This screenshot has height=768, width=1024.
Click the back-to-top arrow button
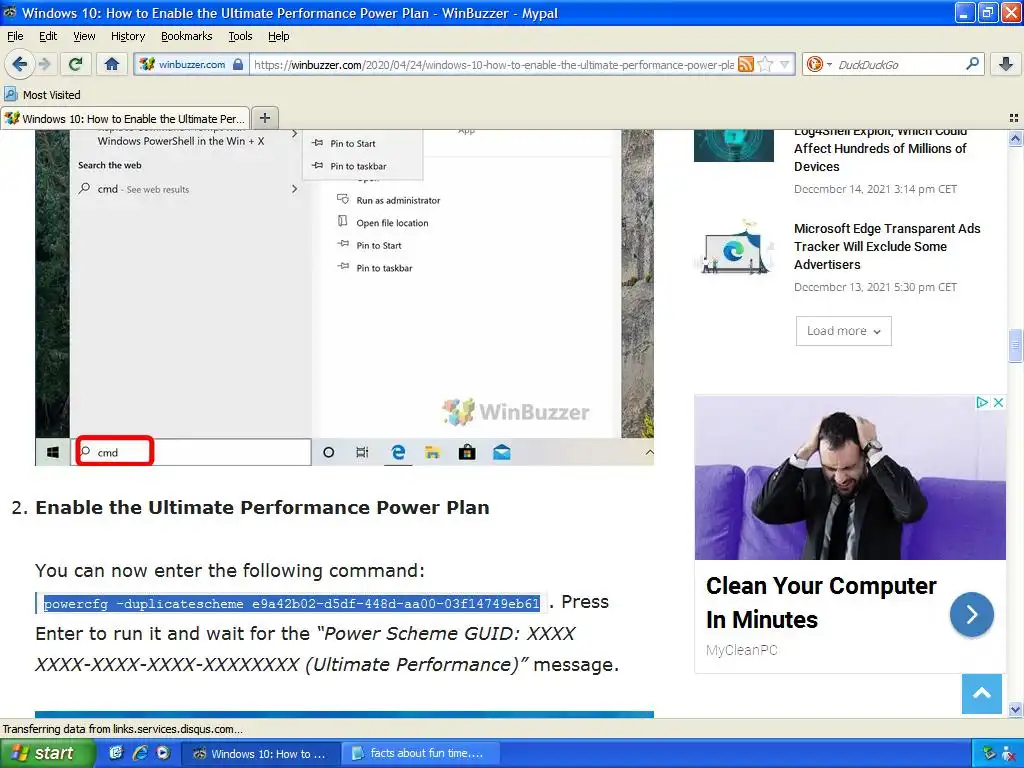(x=982, y=694)
